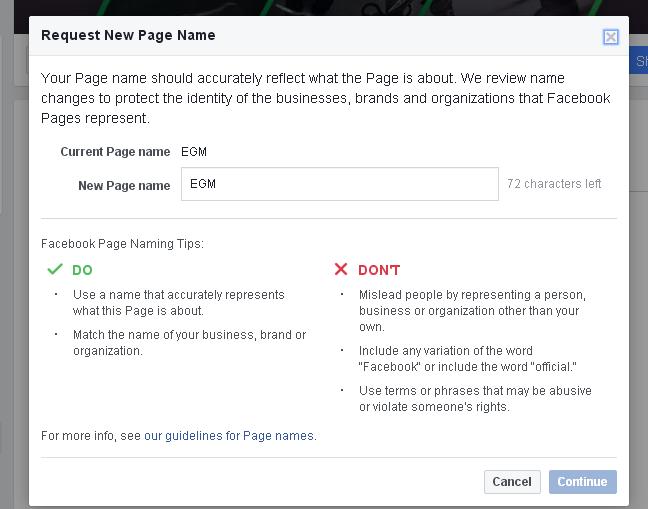Click the current page name value EGM

coord(194,152)
